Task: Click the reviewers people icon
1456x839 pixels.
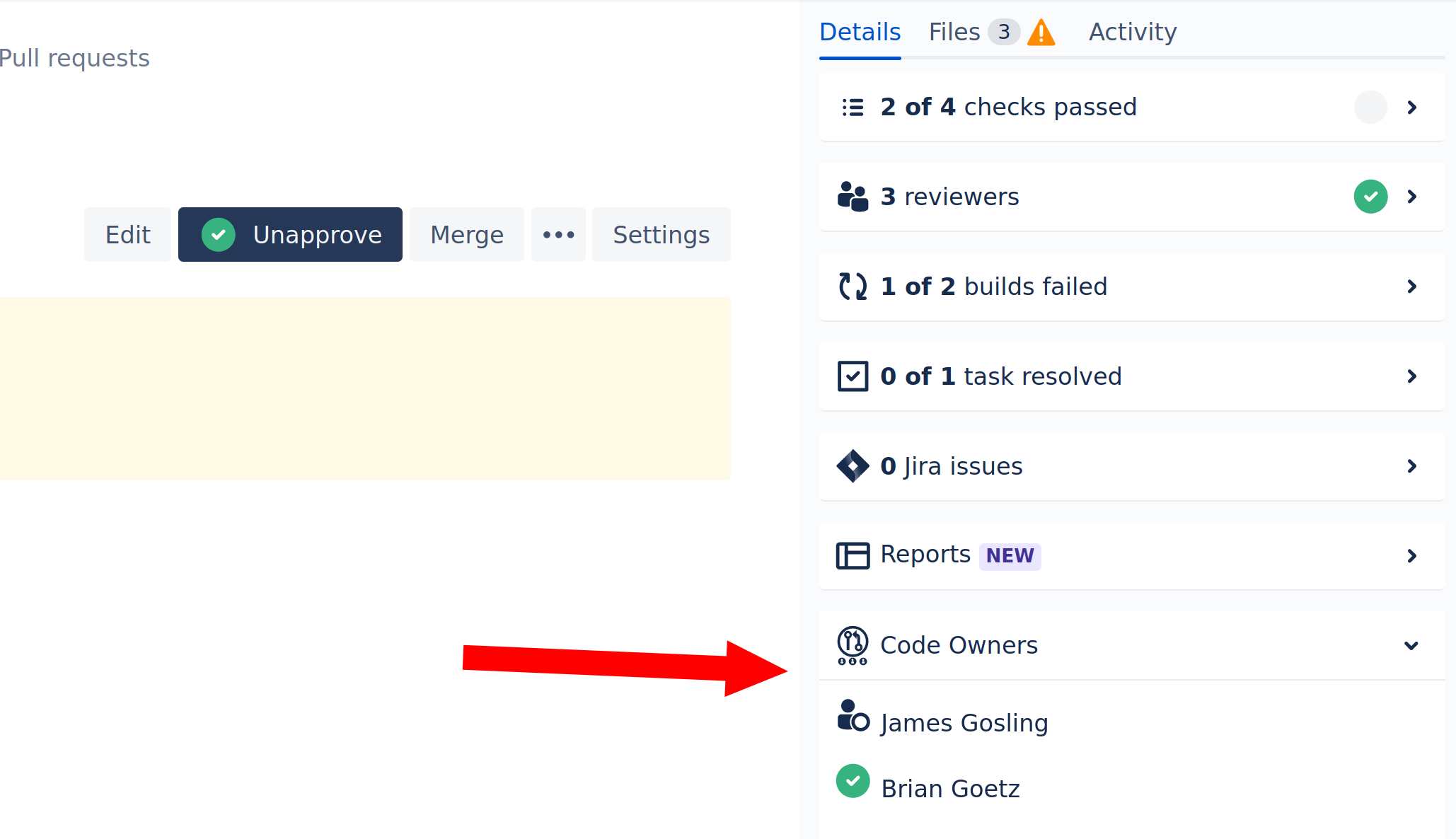Action: (x=853, y=197)
